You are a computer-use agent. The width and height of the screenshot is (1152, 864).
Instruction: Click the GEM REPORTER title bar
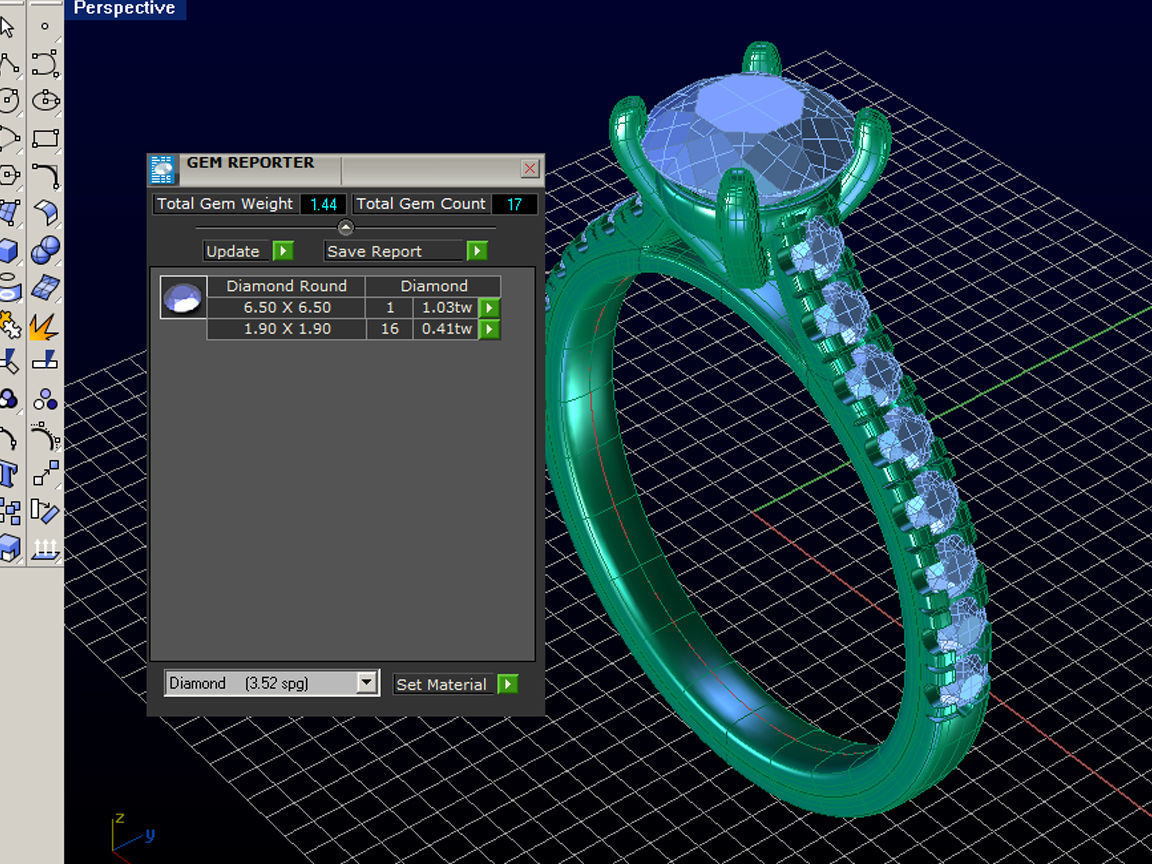click(x=345, y=169)
